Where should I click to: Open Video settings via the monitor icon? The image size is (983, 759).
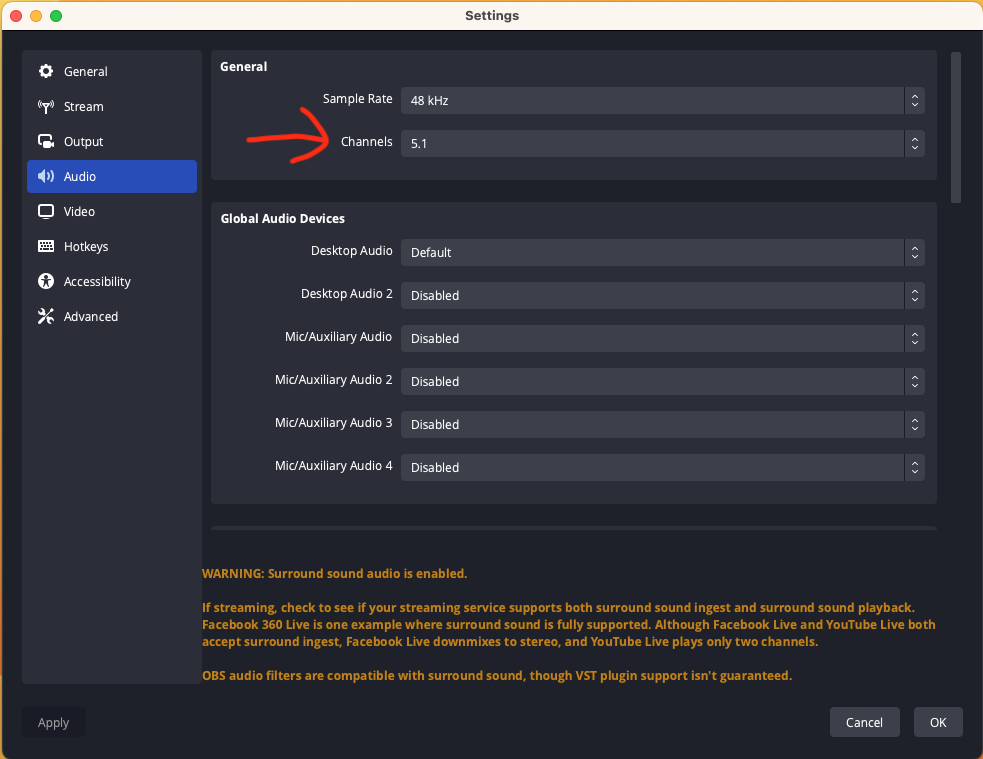45,211
